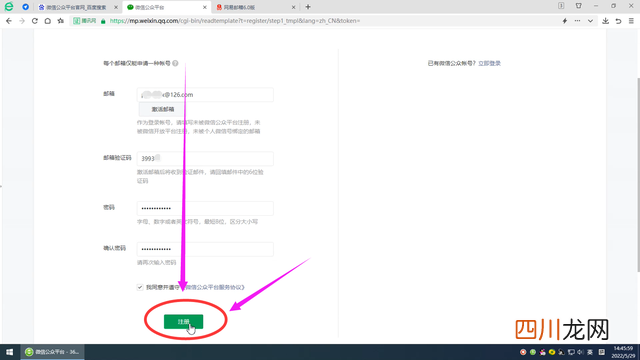Click the 确认密码 confirm password field
Viewport: 640px width, 360px height.
(205, 249)
